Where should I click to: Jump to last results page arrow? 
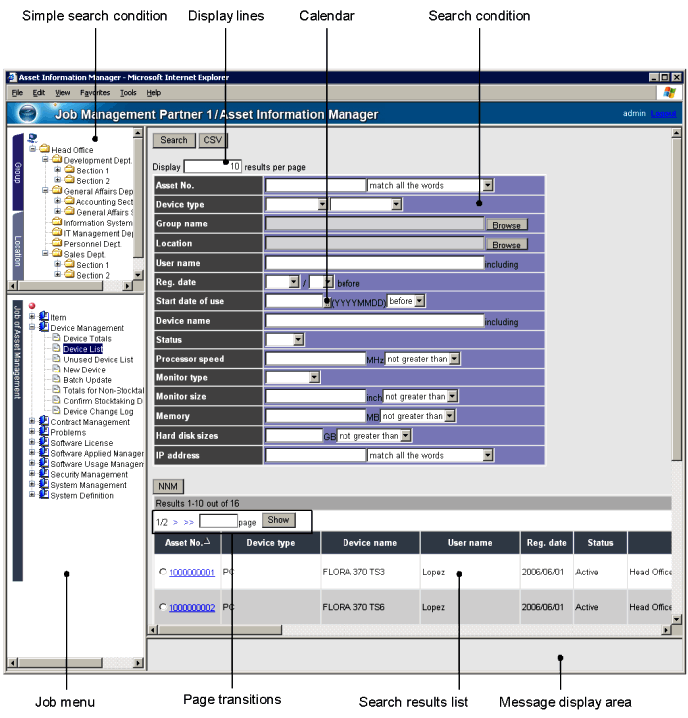[189, 522]
